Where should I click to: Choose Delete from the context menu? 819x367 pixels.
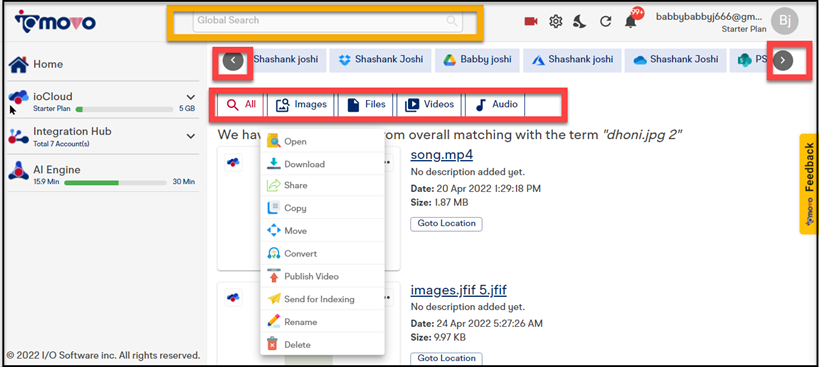point(322,345)
